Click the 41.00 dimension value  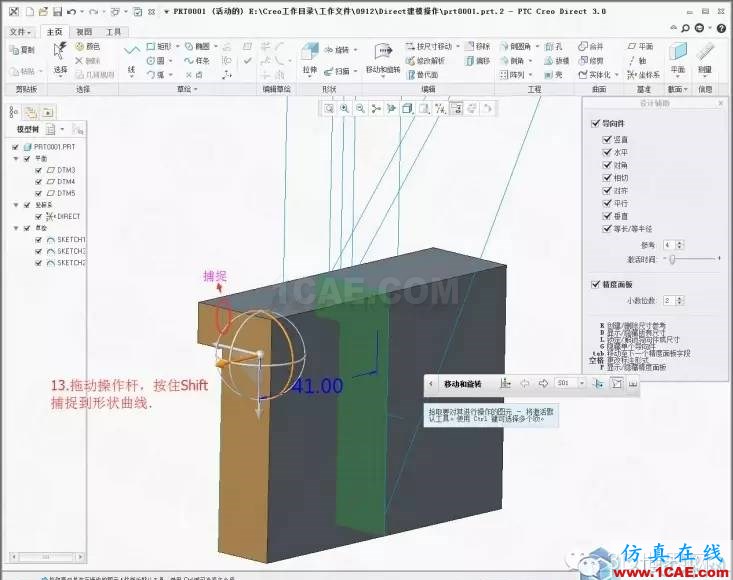point(318,386)
